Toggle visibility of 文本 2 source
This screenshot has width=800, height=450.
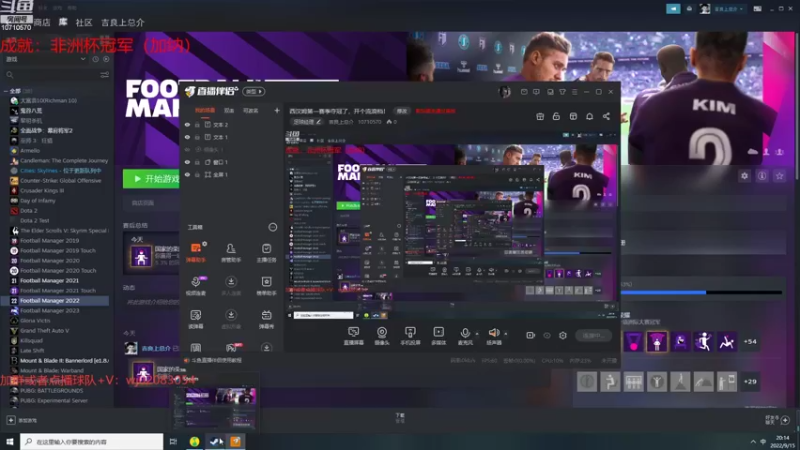[x=187, y=124]
